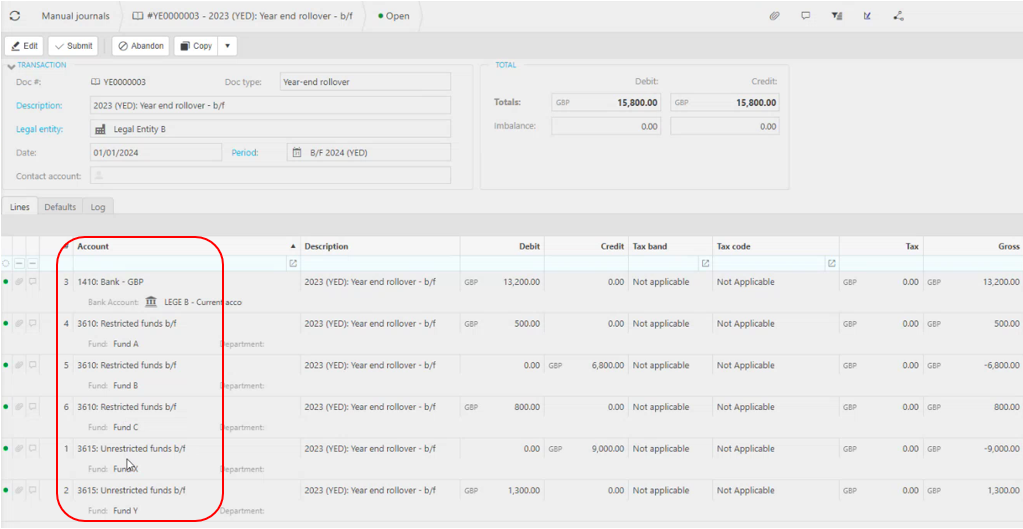
Task: Click the comment icon on the Fund C line
Action: pyautogui.click(x=33, y=406)
